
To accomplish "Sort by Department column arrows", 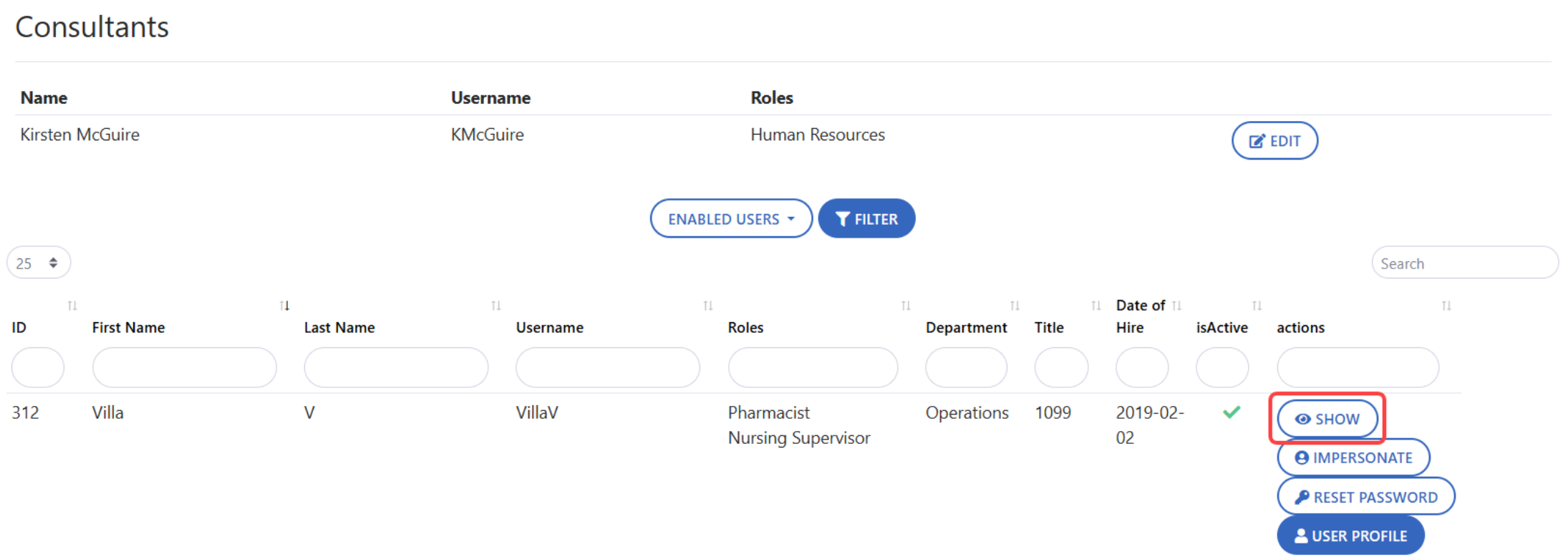I will (x=1015, y=306).
